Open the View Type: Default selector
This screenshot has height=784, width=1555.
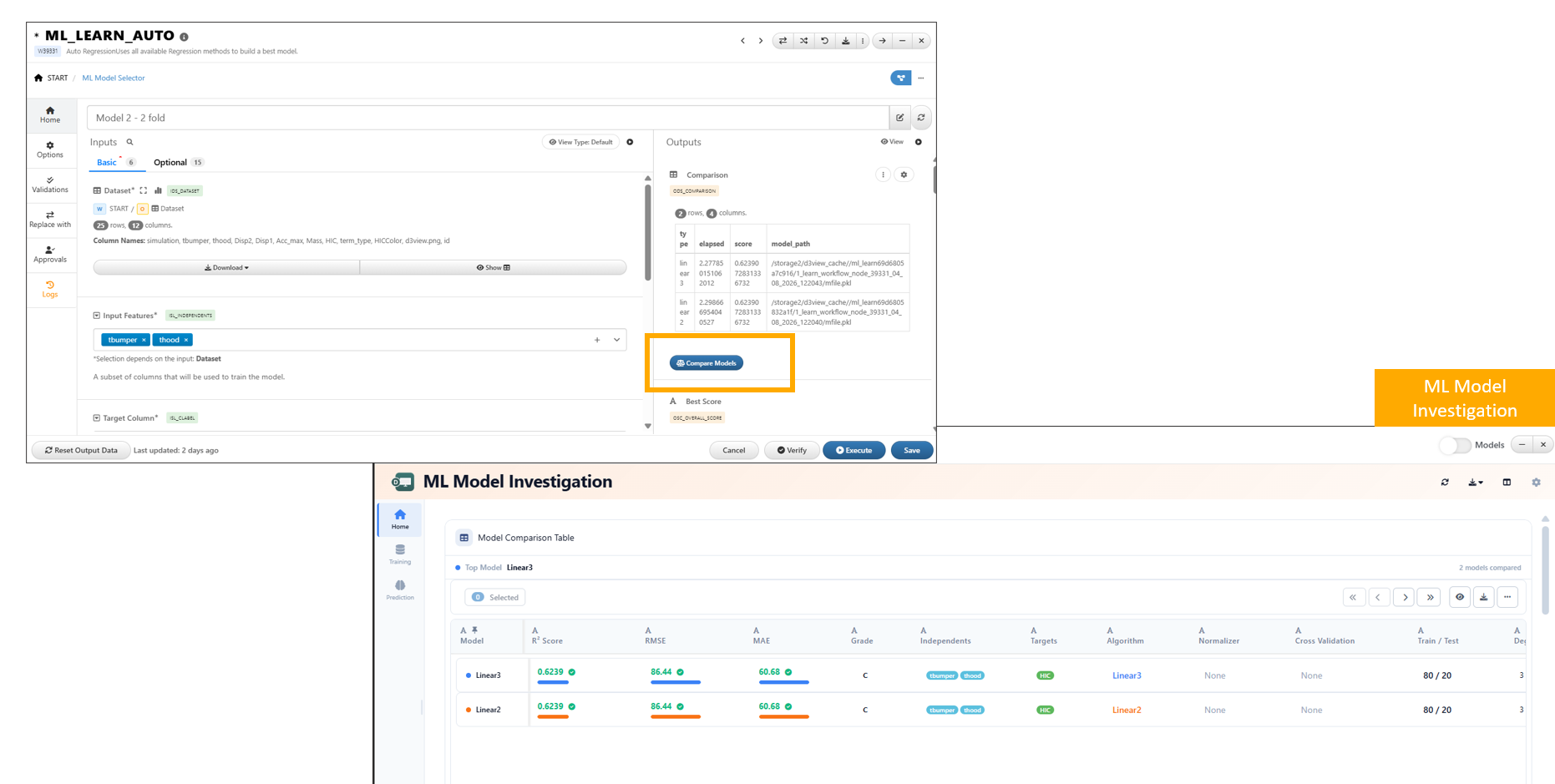pyautogui.click(x=581, y=142)
